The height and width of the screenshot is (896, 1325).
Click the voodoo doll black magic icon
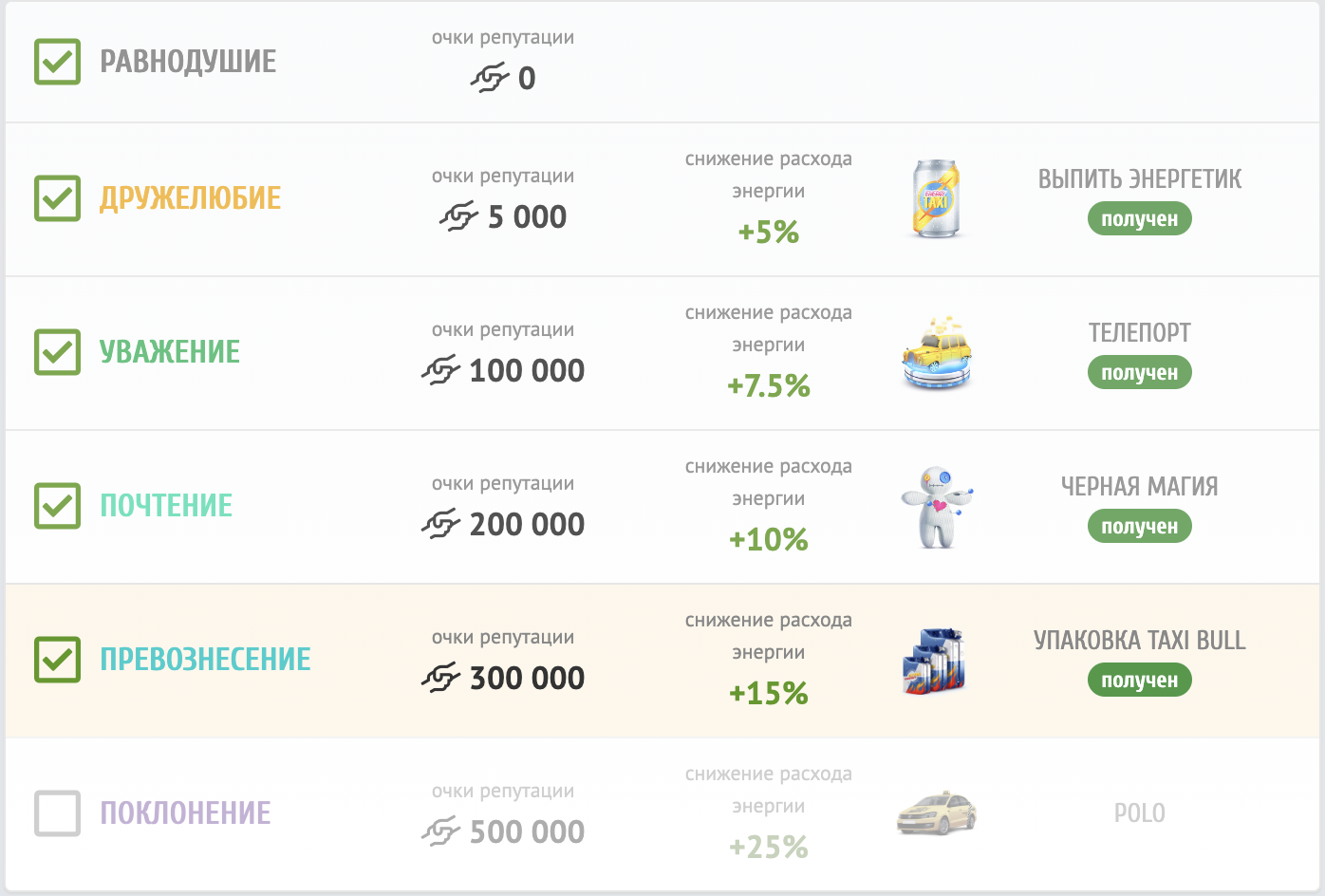click(x=937, y=507)
